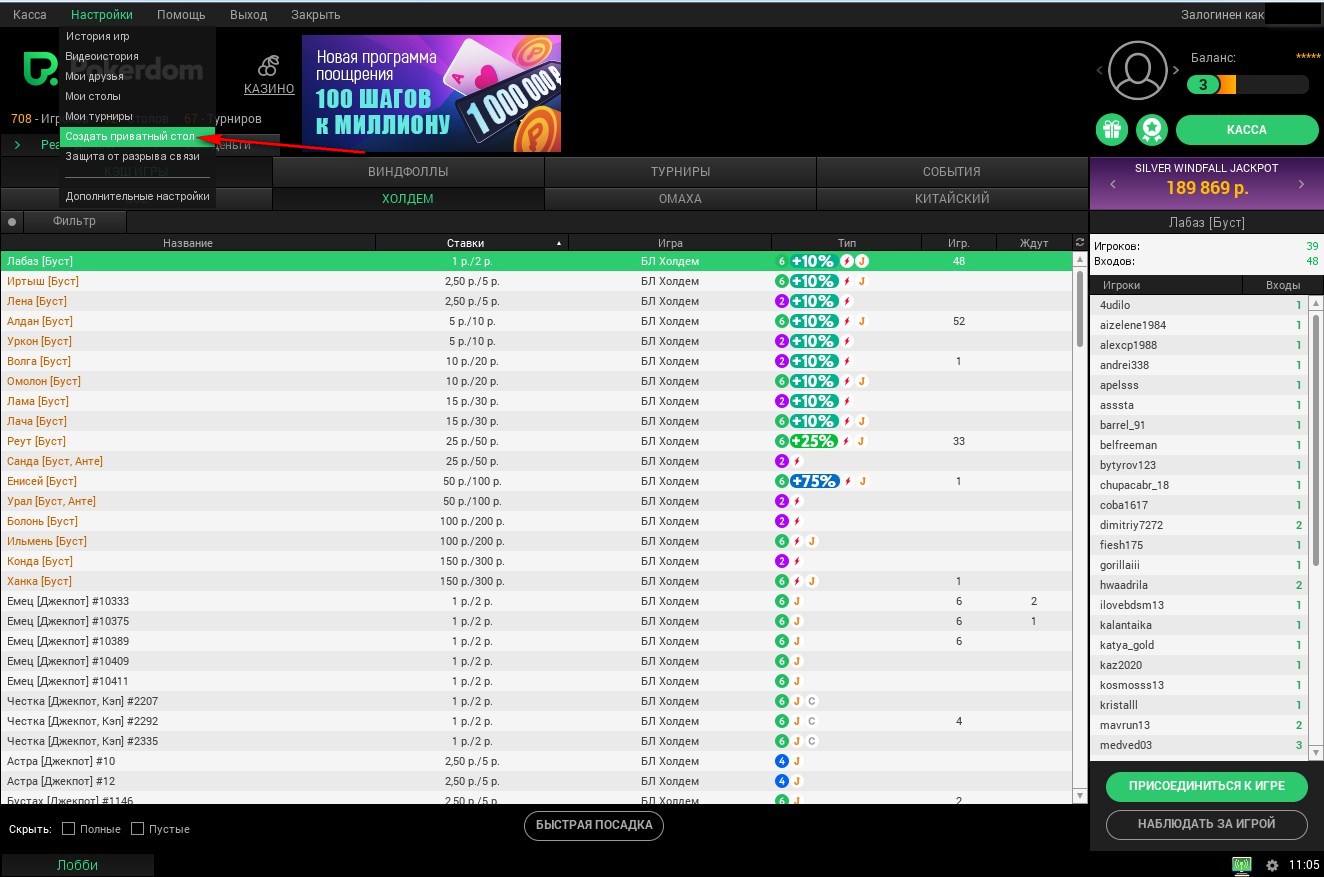Select Дополнительные настройки menu item

(x=137, y=196)
